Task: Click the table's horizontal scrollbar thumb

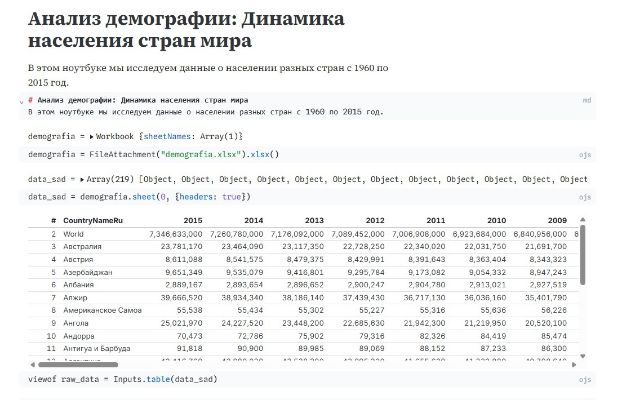Action: pos(78,364)
